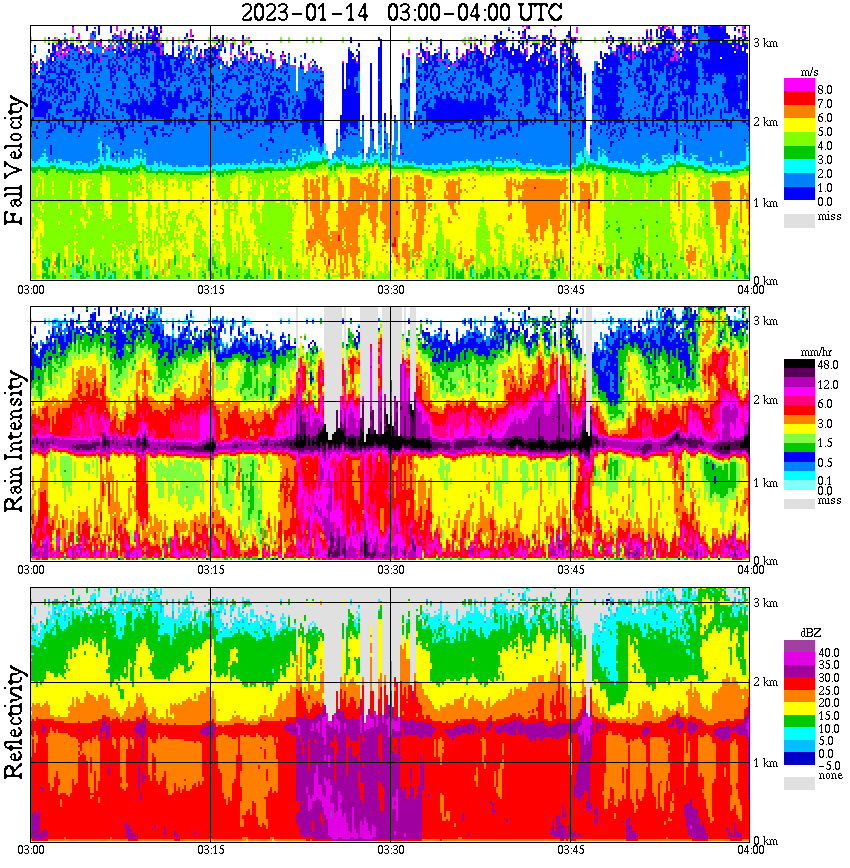Select the 03:45 tick under Fall Velocity panel

571,290
